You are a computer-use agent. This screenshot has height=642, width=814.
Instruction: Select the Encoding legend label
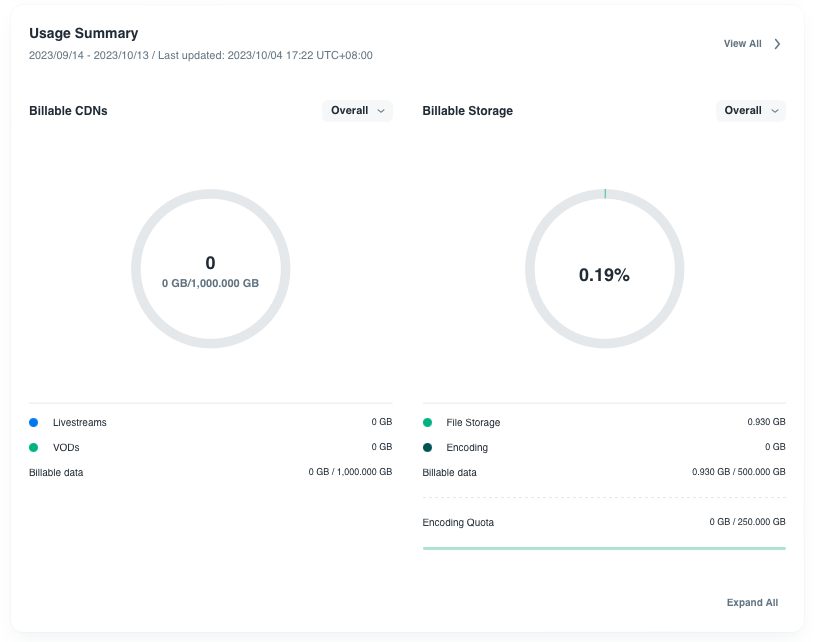(x=467, y=447)
